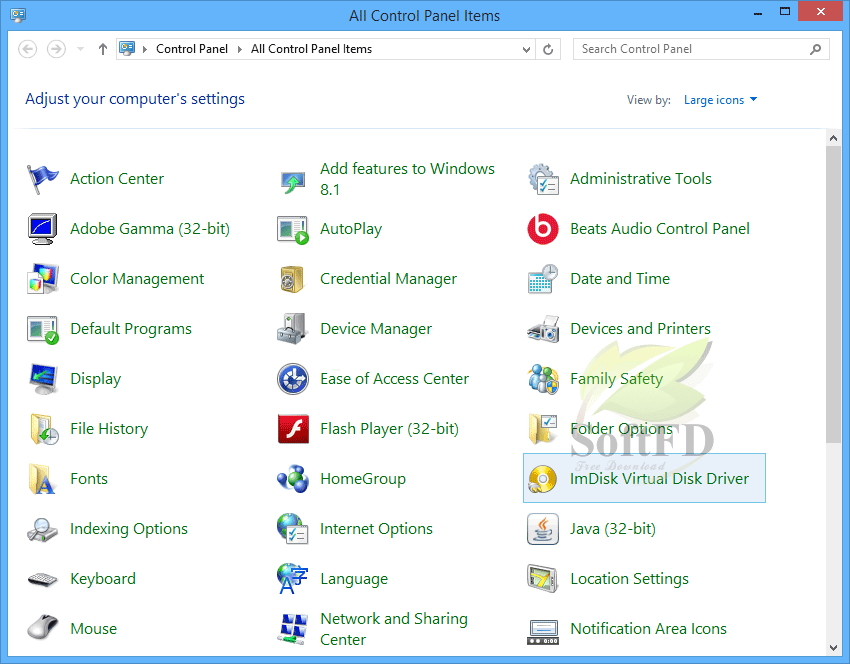Open the View by Large icons dropdown
The height and width of the screenshot is (664, 850).
(720, 100)
